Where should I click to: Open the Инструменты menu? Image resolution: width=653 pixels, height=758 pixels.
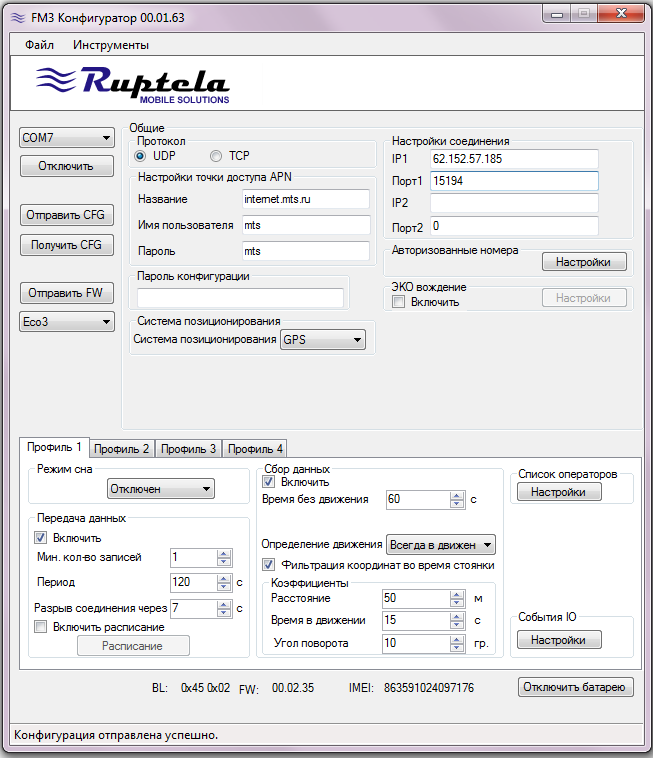pos(111,45)
